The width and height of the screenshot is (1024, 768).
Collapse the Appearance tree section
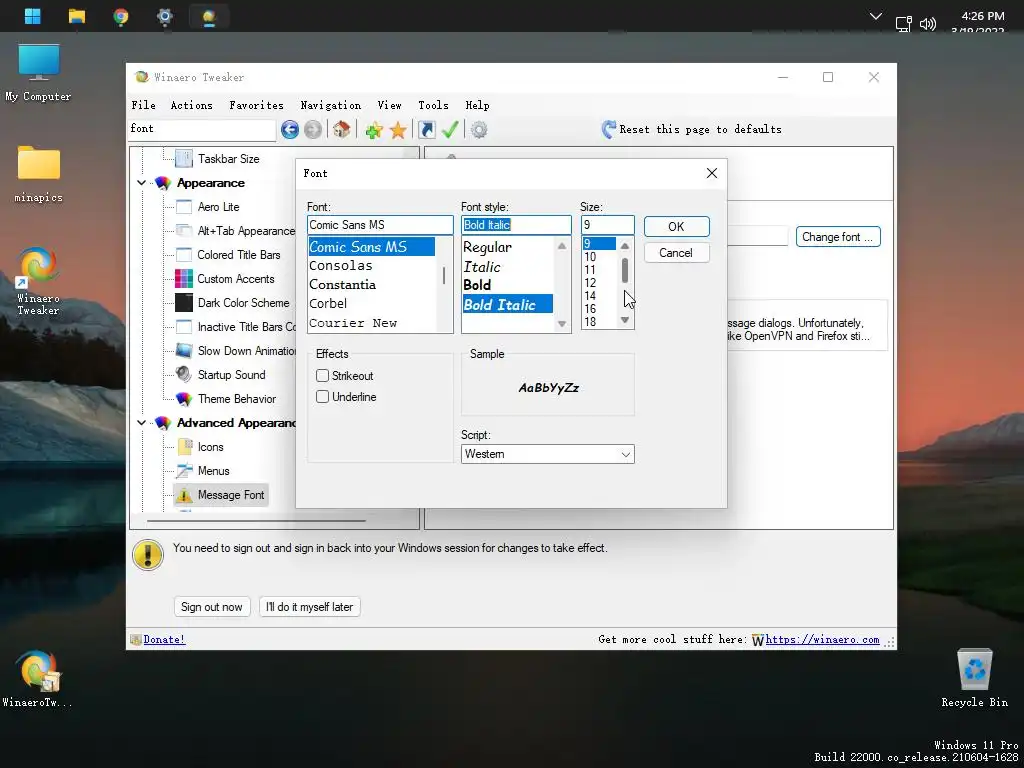click(142, 183)
